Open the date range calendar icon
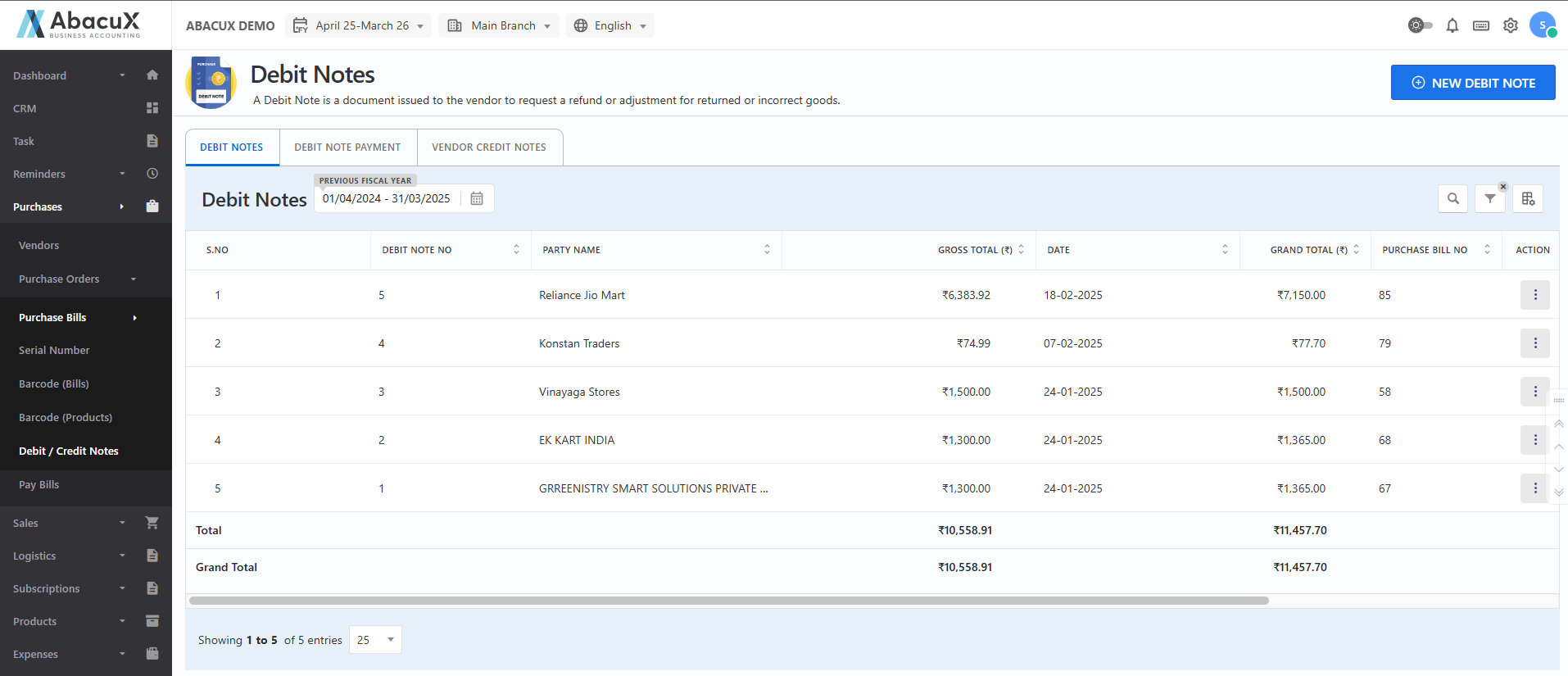 pyautogui.click(x=477, y=198)
